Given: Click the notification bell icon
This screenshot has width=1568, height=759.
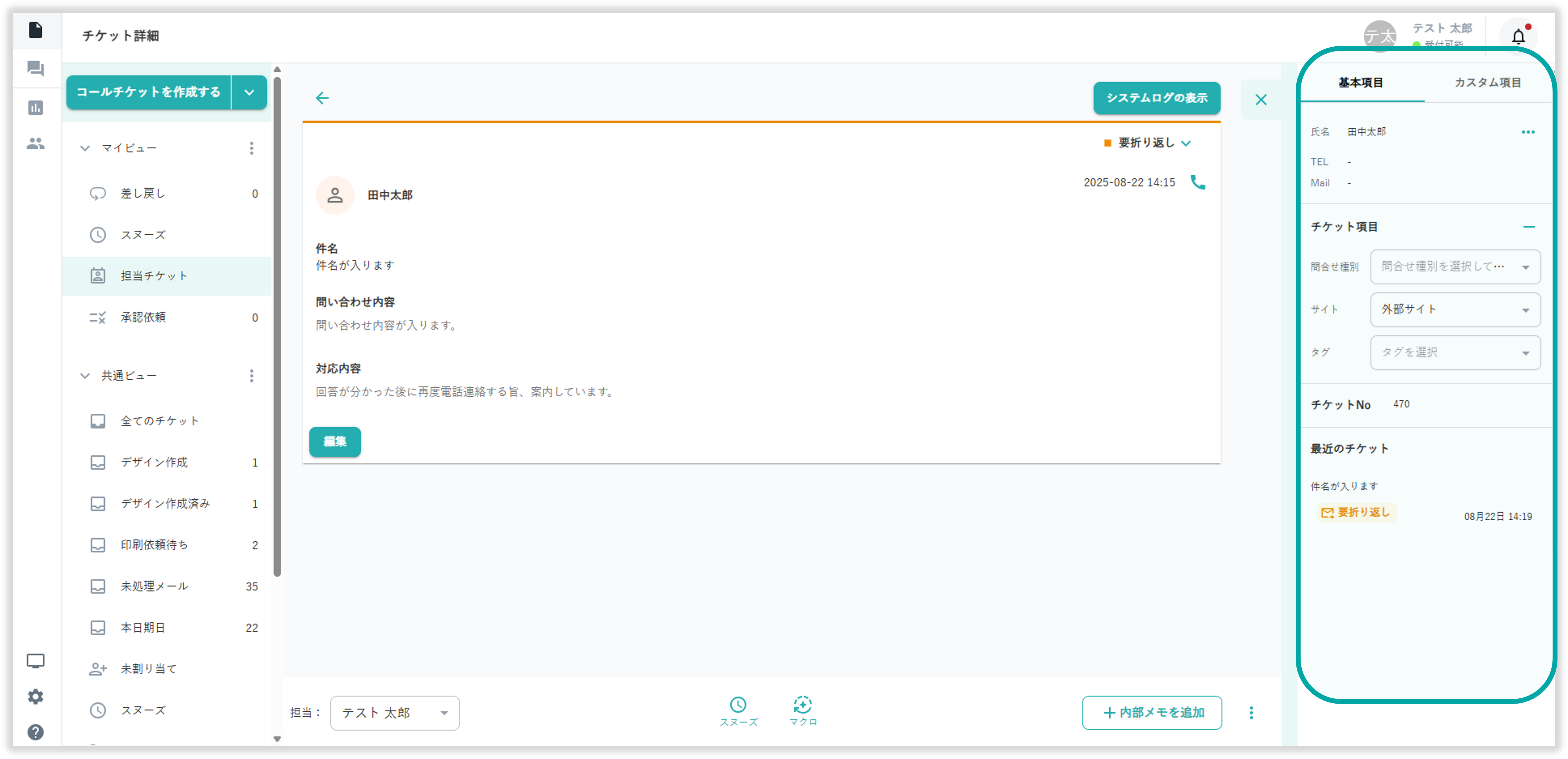Looking at the screenshot, I should [x=1518, y=37].
